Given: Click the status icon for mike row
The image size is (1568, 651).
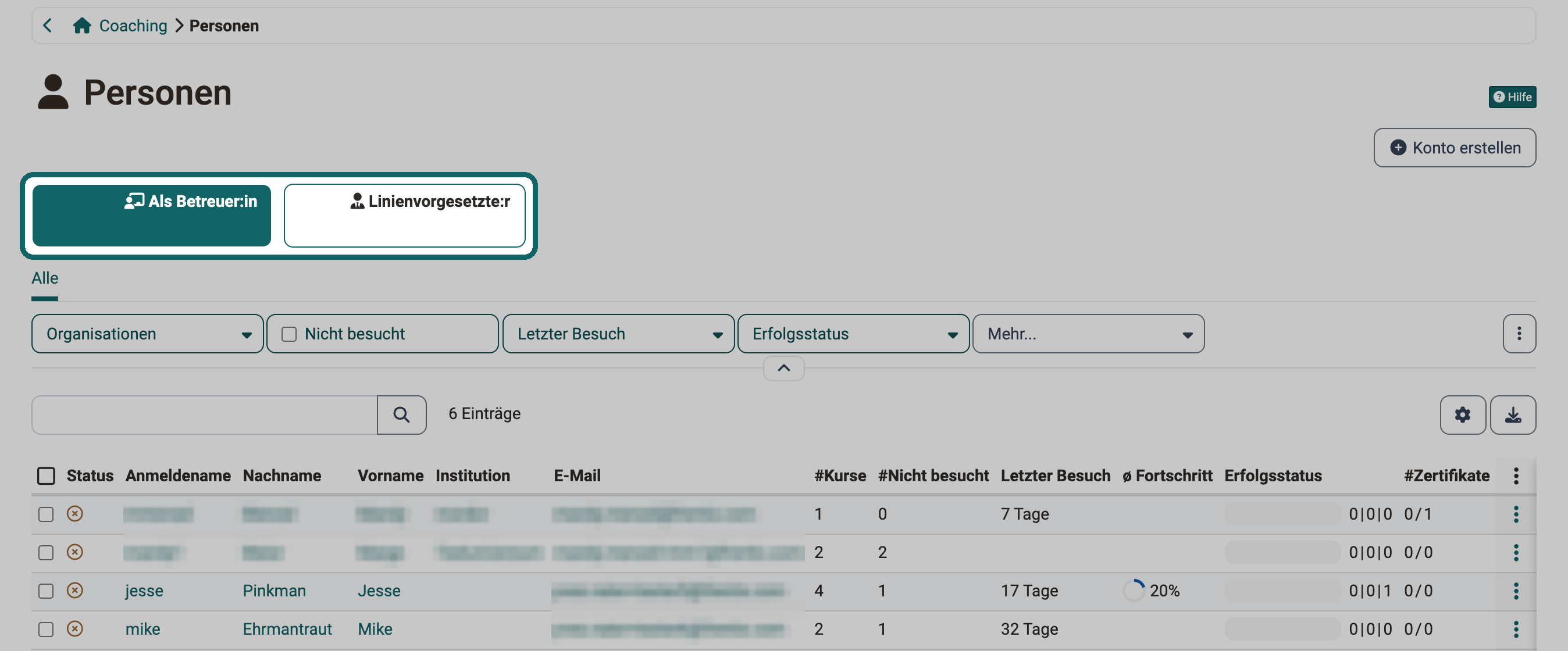Looking at the screenshot, I should click(x=75, y=628).
